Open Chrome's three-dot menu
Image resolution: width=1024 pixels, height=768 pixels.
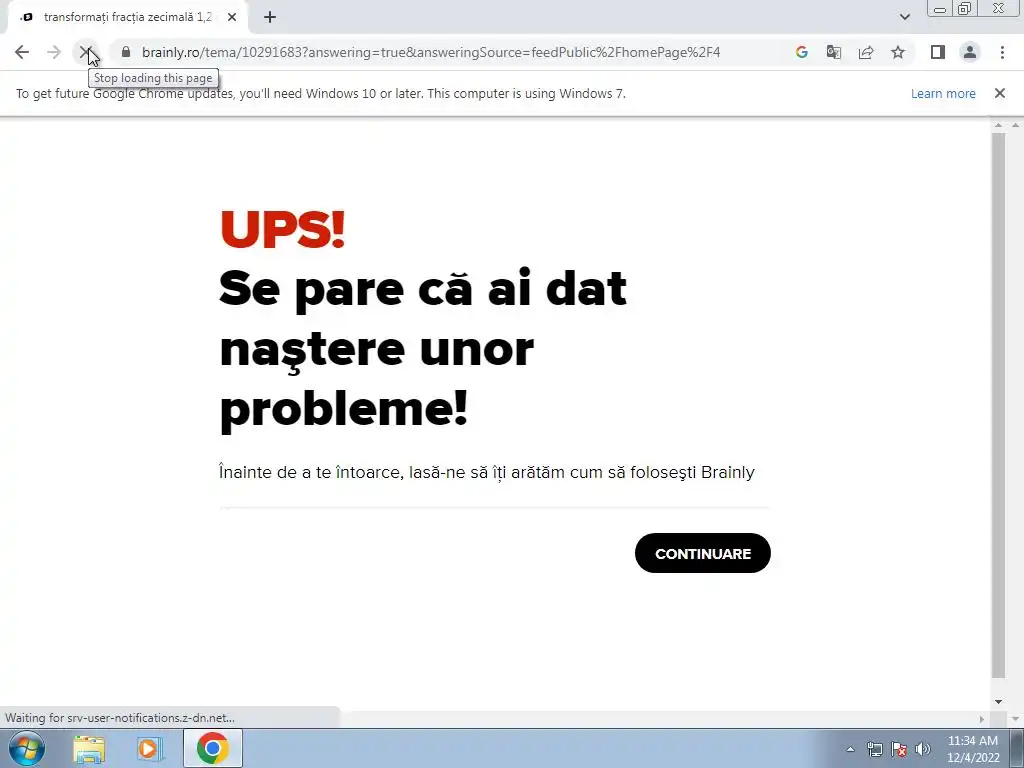click(x=1002, y=52)
